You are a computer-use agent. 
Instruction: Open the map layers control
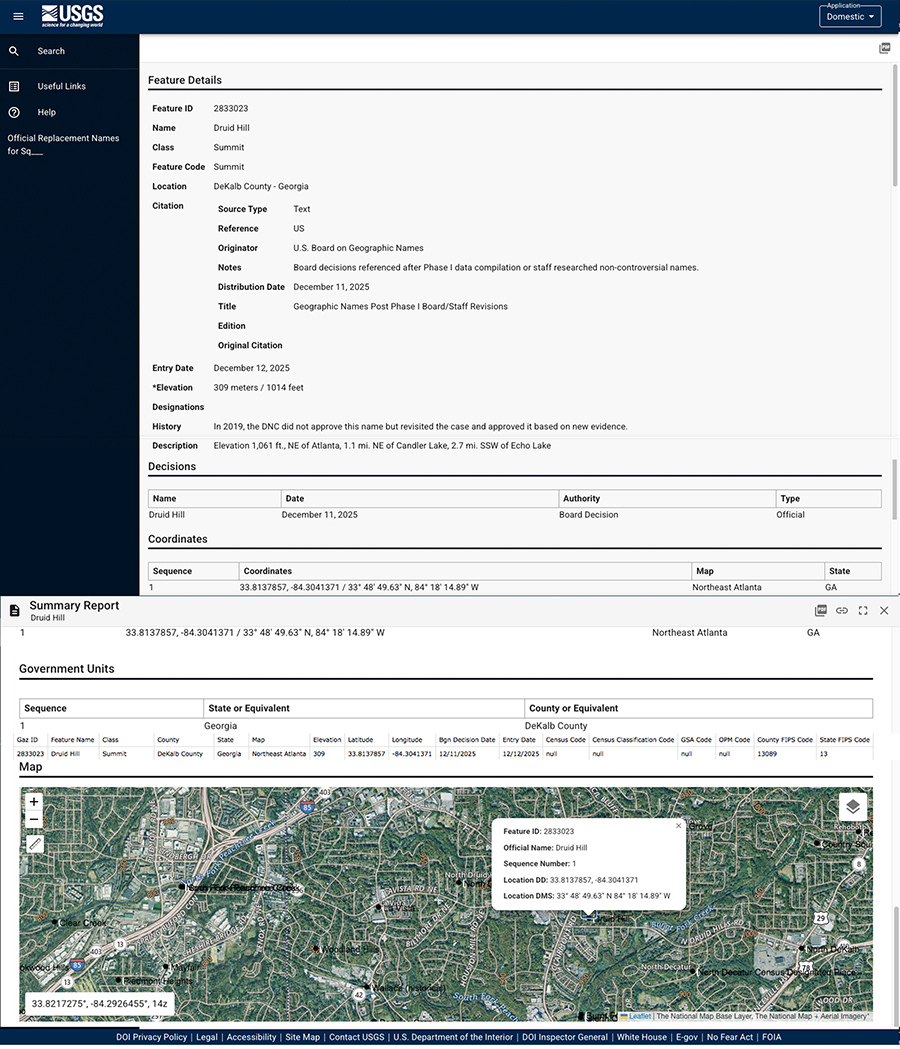pyautogui.click(x=852, y=806)
